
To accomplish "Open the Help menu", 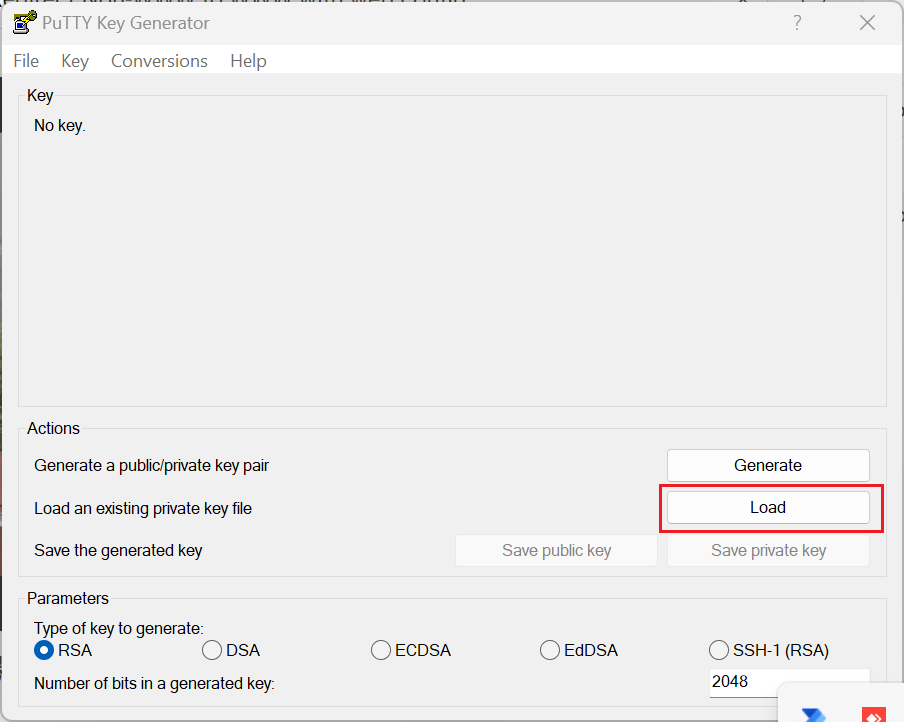I will pos(248,61).
